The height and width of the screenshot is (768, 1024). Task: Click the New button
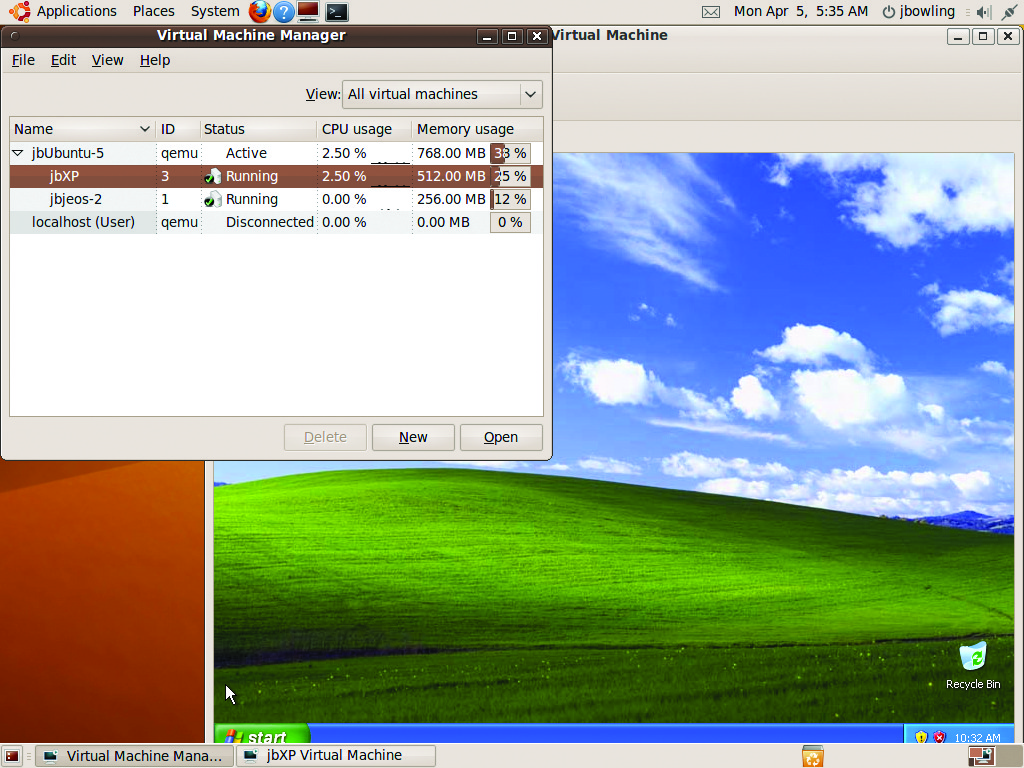413,437
